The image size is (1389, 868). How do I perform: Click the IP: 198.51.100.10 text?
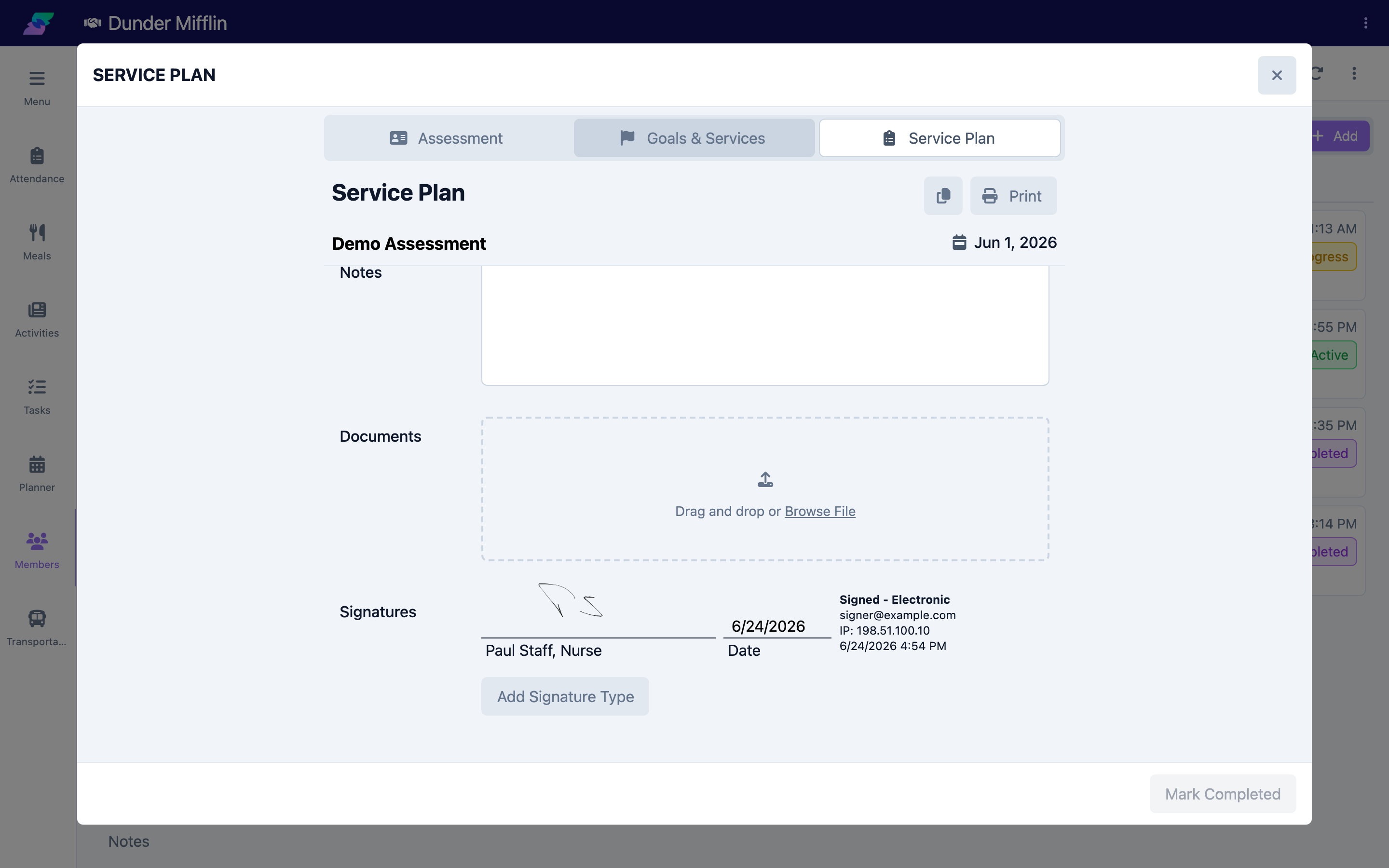pyautogui.click(x=885, y=630)
